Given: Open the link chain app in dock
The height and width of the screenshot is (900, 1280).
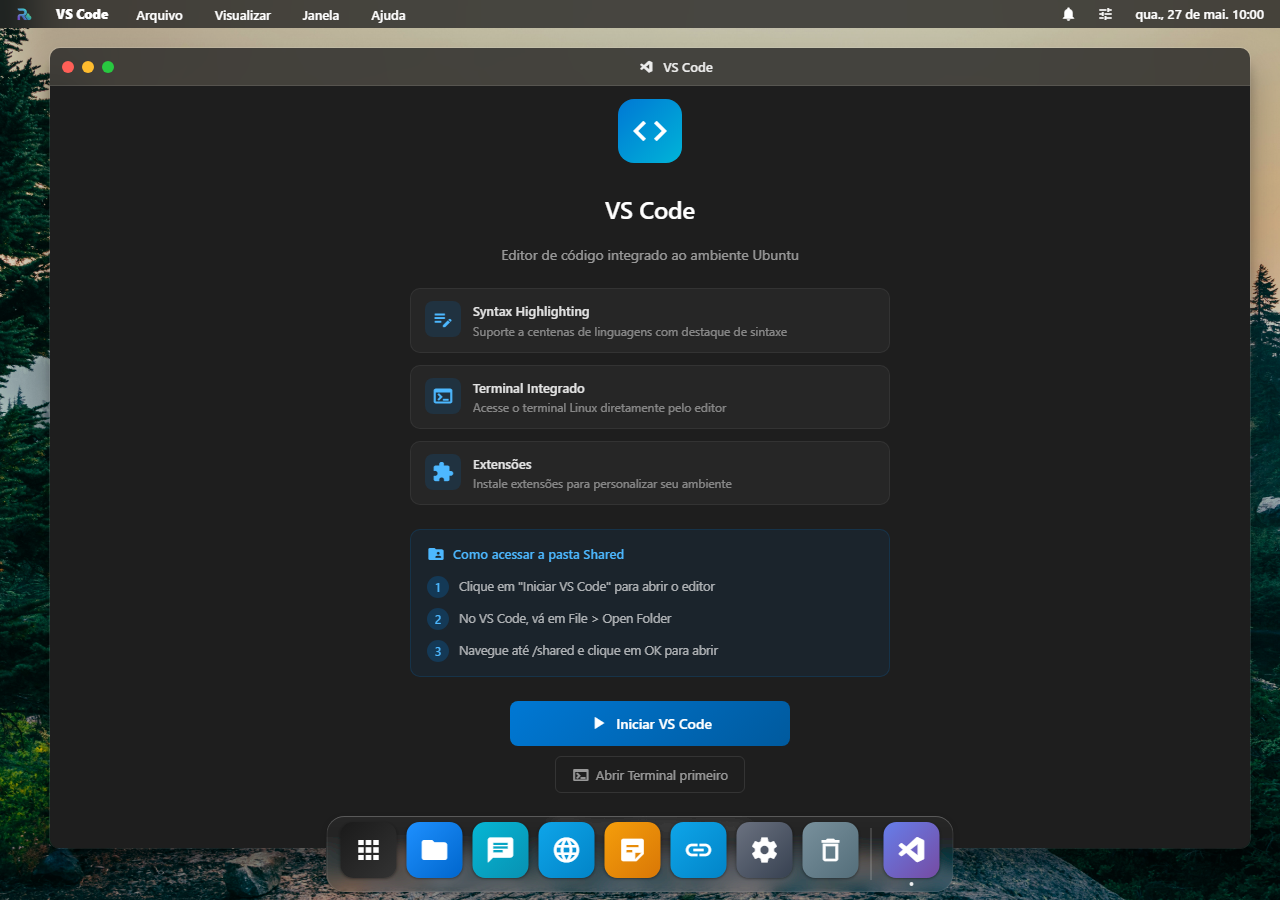Looking at the screenshot, I should [x=698, y=850].
